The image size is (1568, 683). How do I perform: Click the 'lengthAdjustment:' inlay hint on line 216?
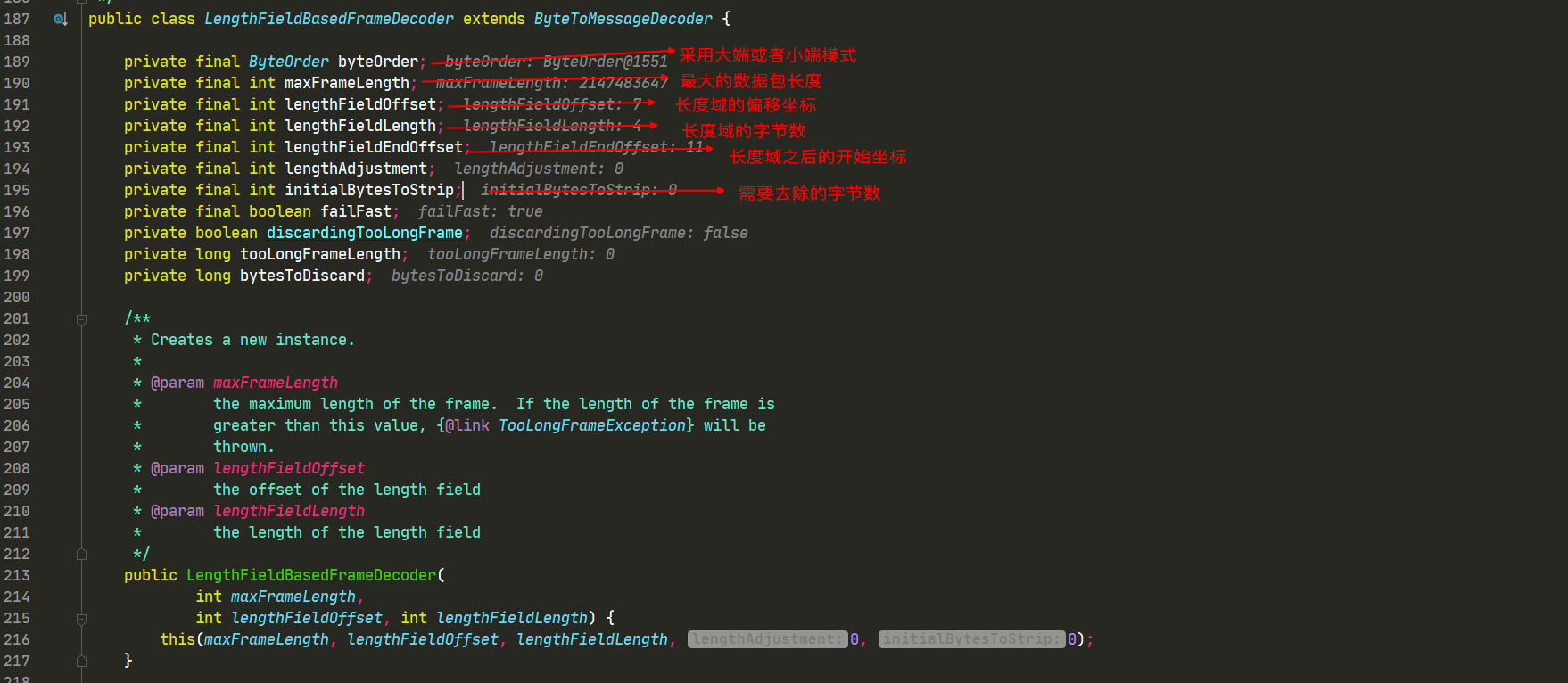(768, 639)
